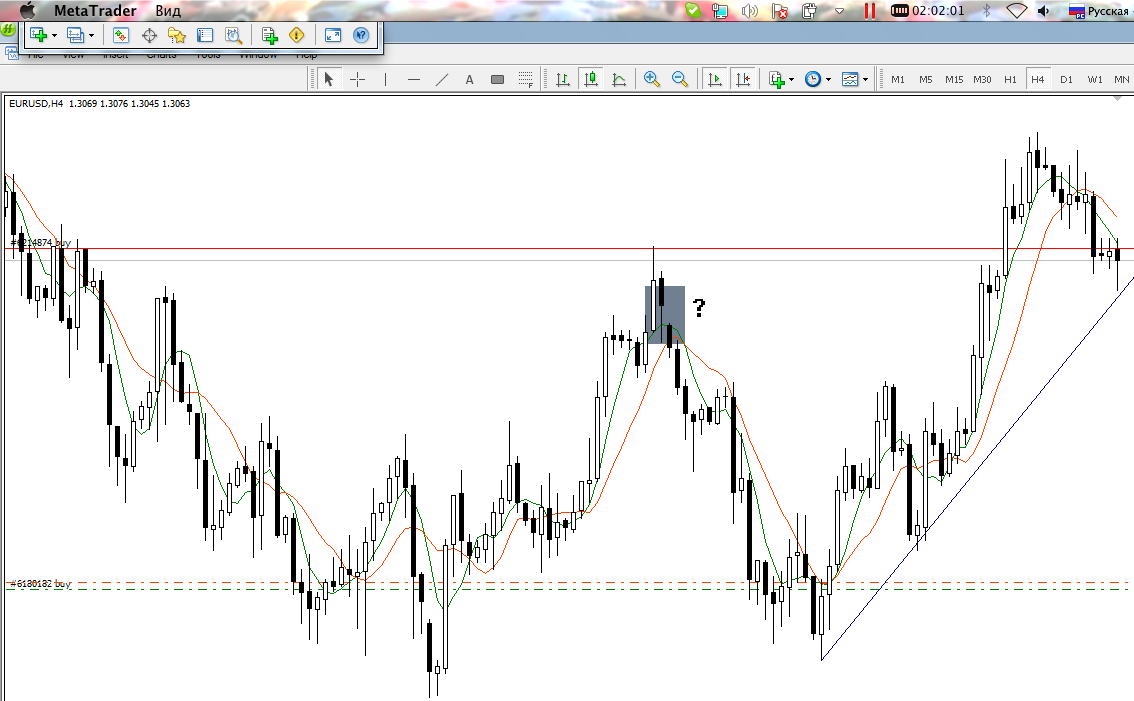Switch to the D1 timeframe
The image size is (1134, 701).
(1066, 80)
